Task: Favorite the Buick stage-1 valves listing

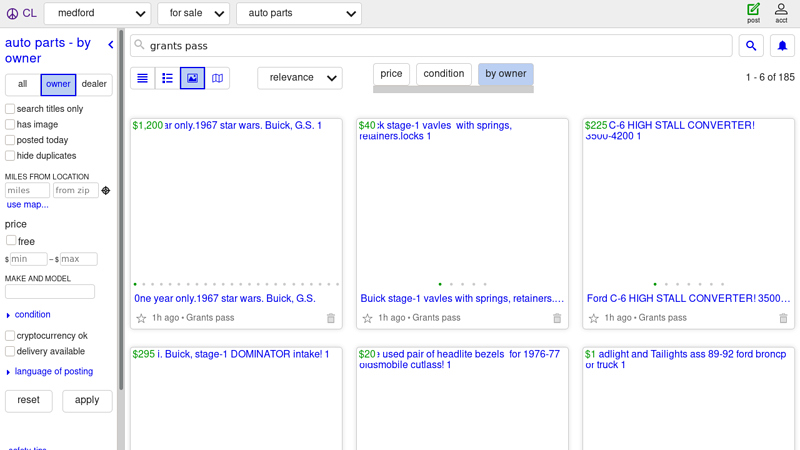Action: [367, 318]
